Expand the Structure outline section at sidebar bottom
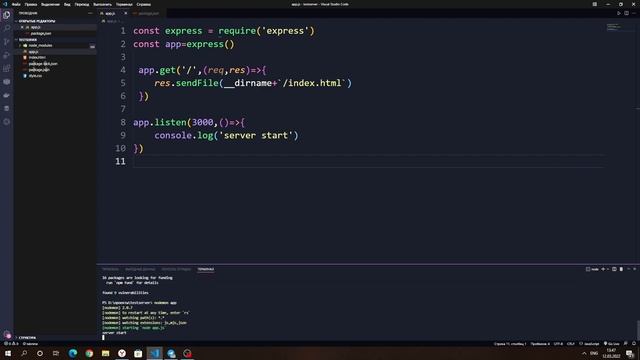Screen dimensions: 640x360 click(x=56, y=338)
